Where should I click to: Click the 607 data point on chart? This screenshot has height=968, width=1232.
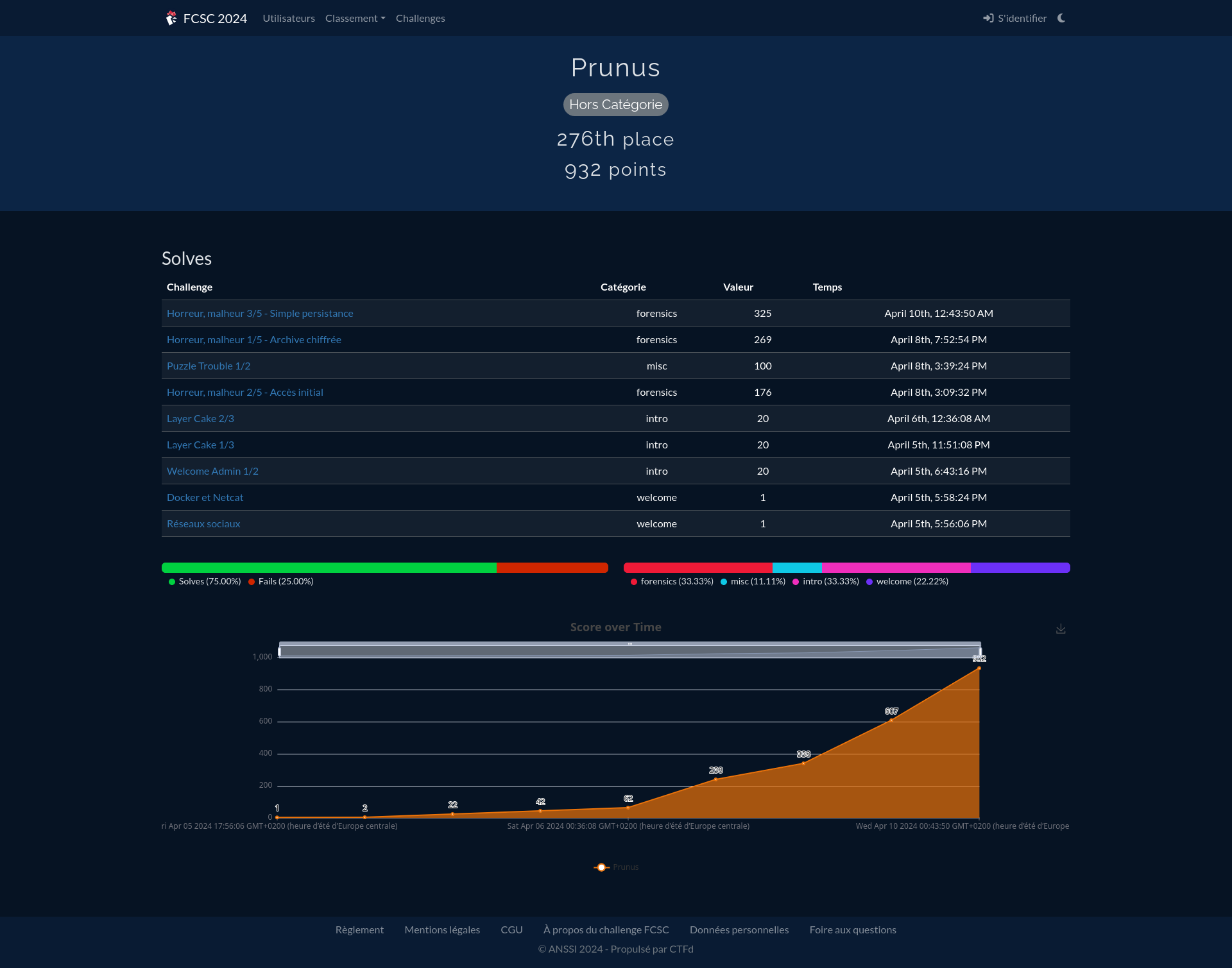pyautogui.click(x=891, y=720)
